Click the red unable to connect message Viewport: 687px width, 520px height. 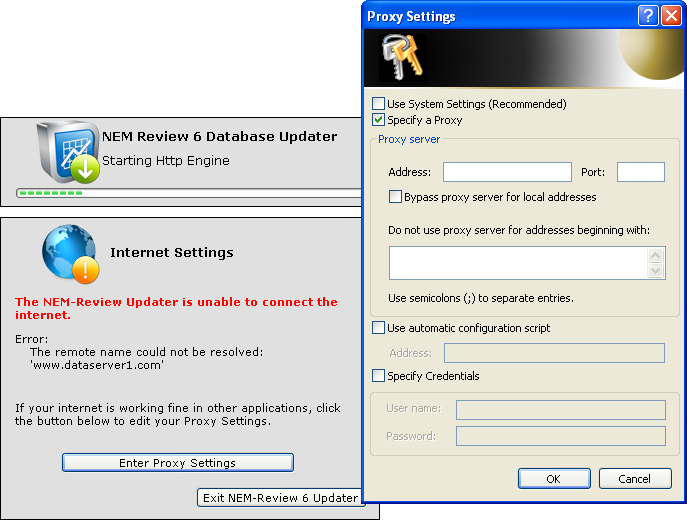[x=176, y=308]
